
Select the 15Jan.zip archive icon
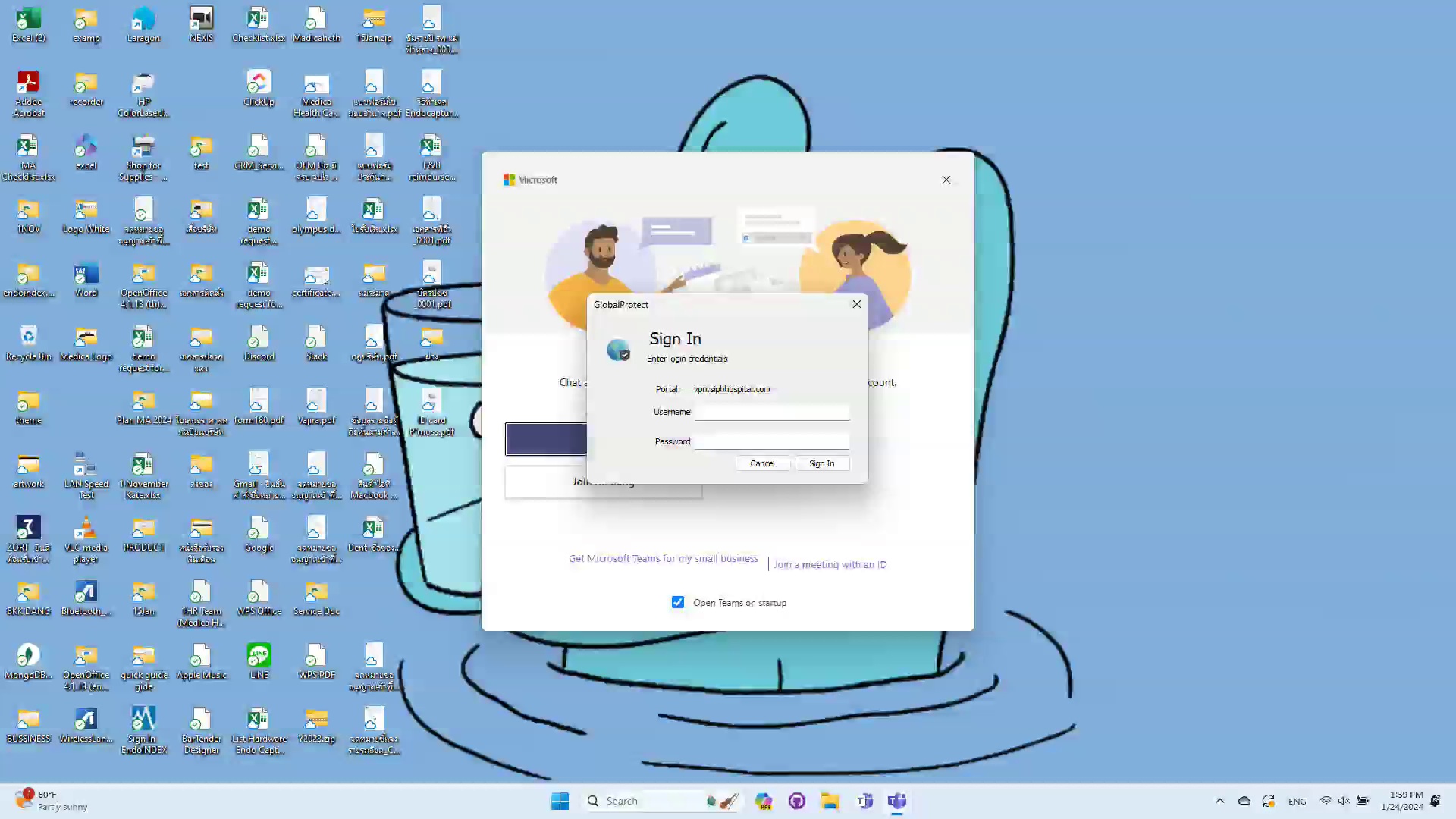pos(374,25)
